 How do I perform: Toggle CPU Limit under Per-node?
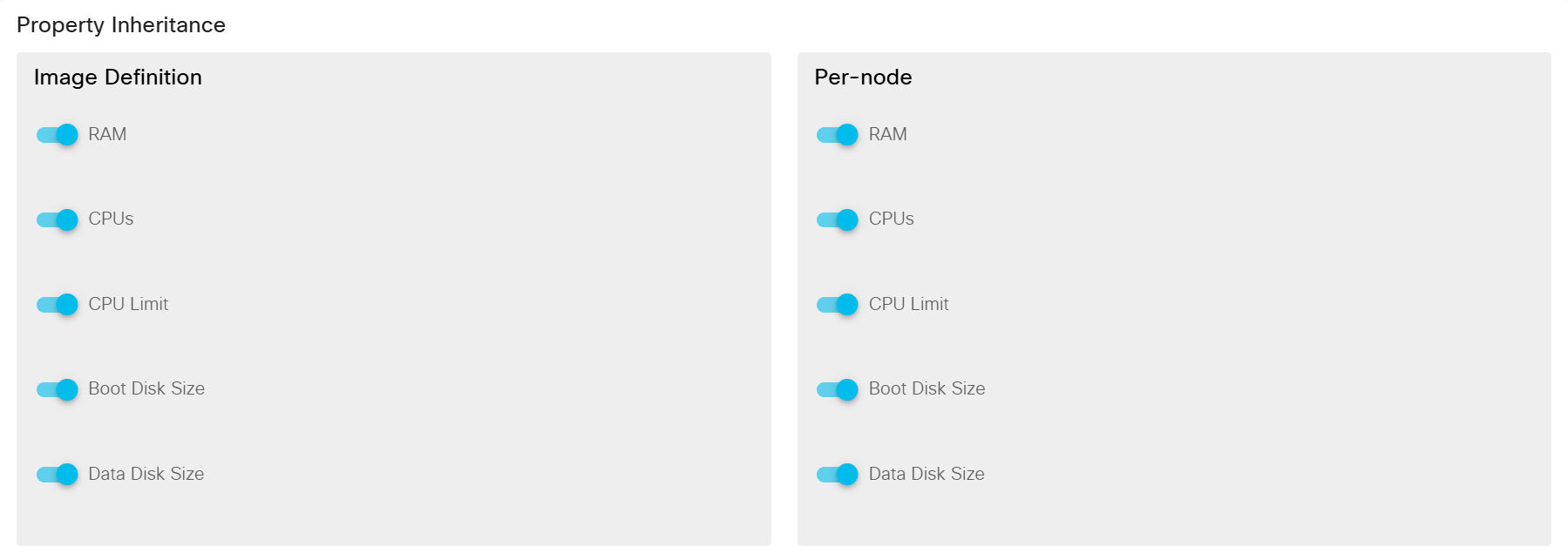837,305
